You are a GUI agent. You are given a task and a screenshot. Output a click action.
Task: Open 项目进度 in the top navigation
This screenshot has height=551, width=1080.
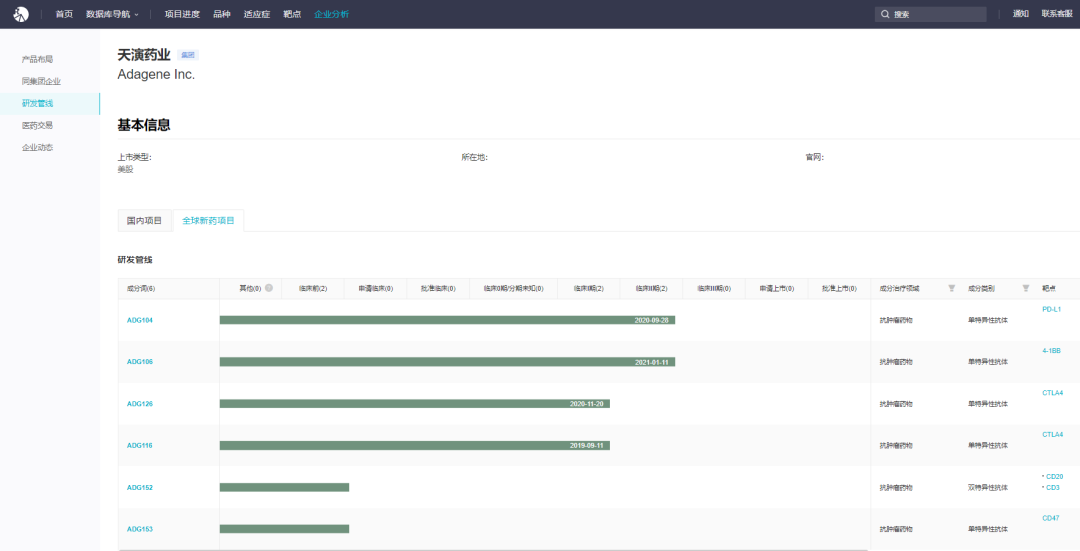pyautogui.click(x=182, y=14)
